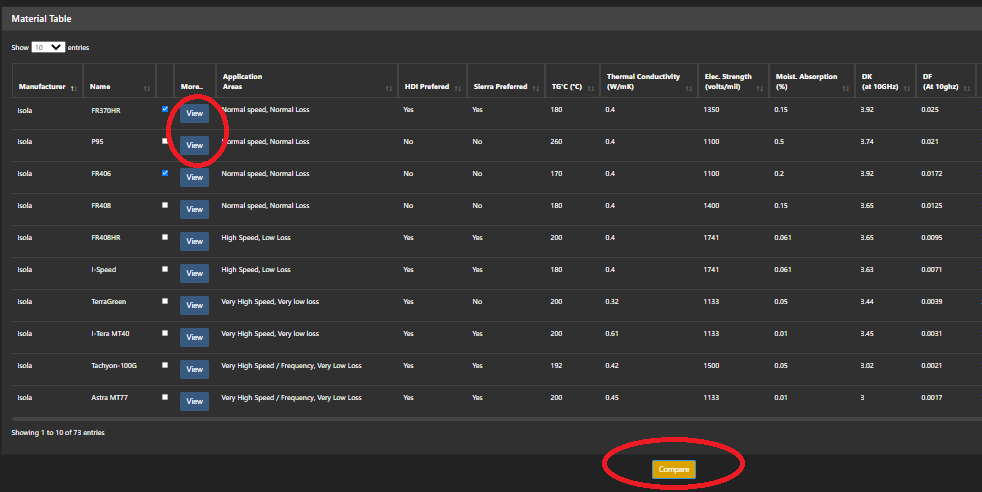
Task: Sort by Application Areas column
Action: coord(306,81)
